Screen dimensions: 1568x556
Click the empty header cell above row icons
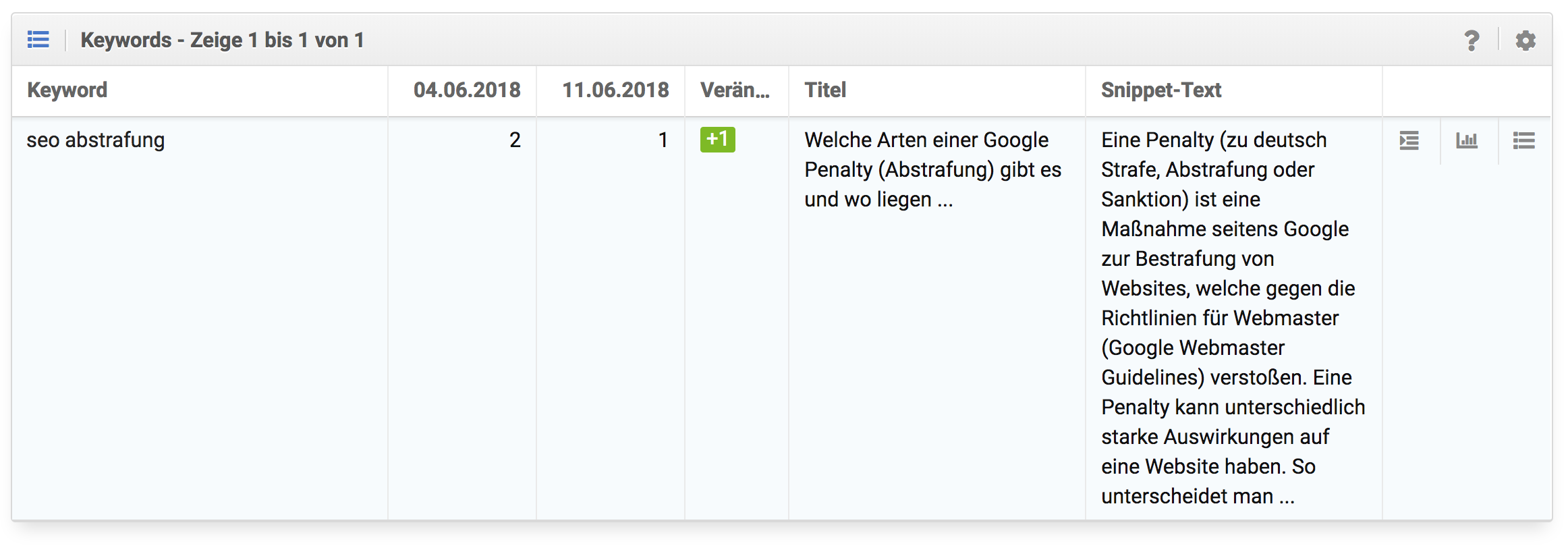point(1466,90)
